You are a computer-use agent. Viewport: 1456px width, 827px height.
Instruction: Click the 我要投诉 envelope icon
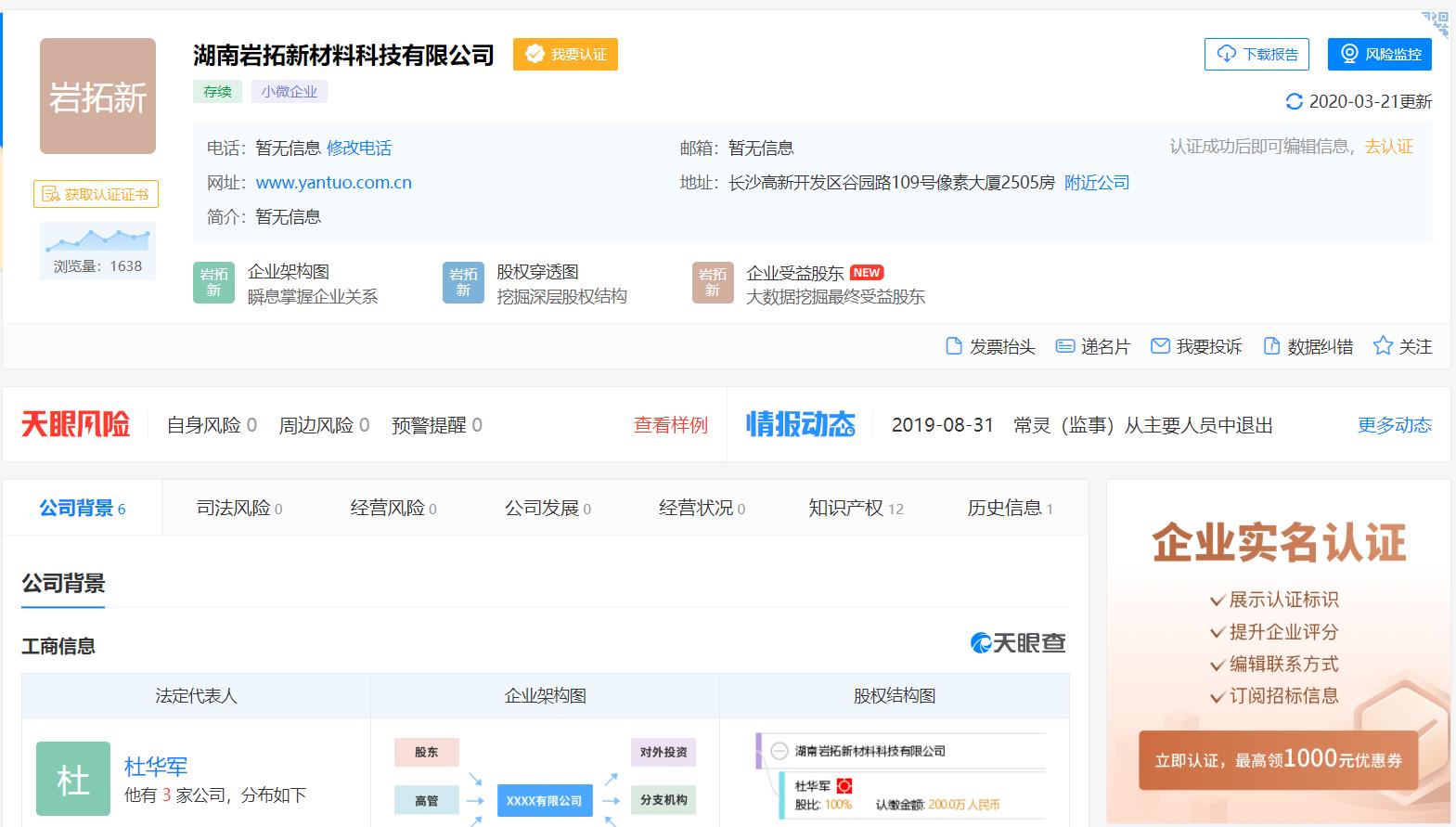(x=1160, y=346)
